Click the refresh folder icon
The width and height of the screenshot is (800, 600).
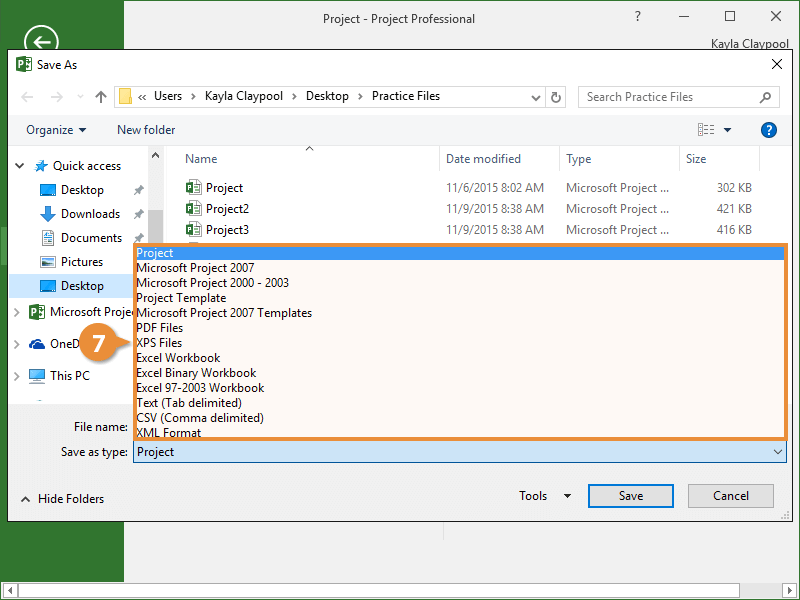point(557,97)
